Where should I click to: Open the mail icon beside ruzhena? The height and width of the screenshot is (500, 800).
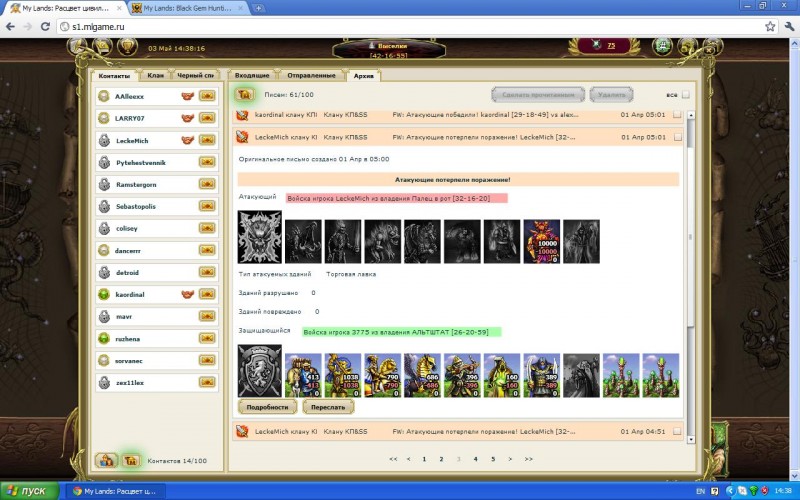coord(207,338)
